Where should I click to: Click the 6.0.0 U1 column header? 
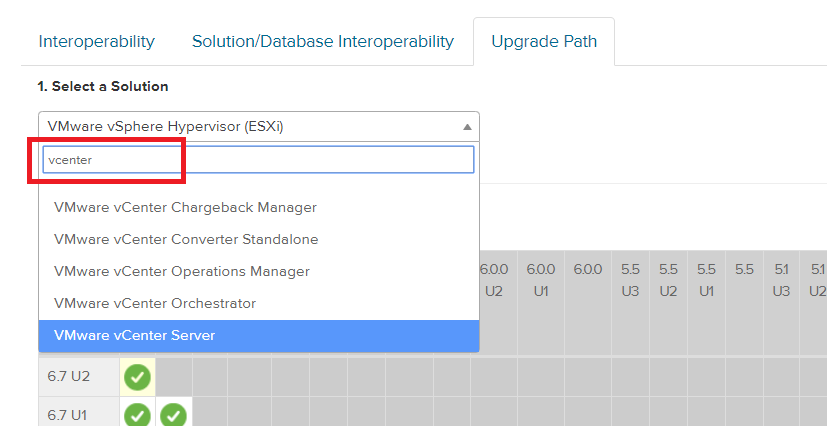[541, 303]
